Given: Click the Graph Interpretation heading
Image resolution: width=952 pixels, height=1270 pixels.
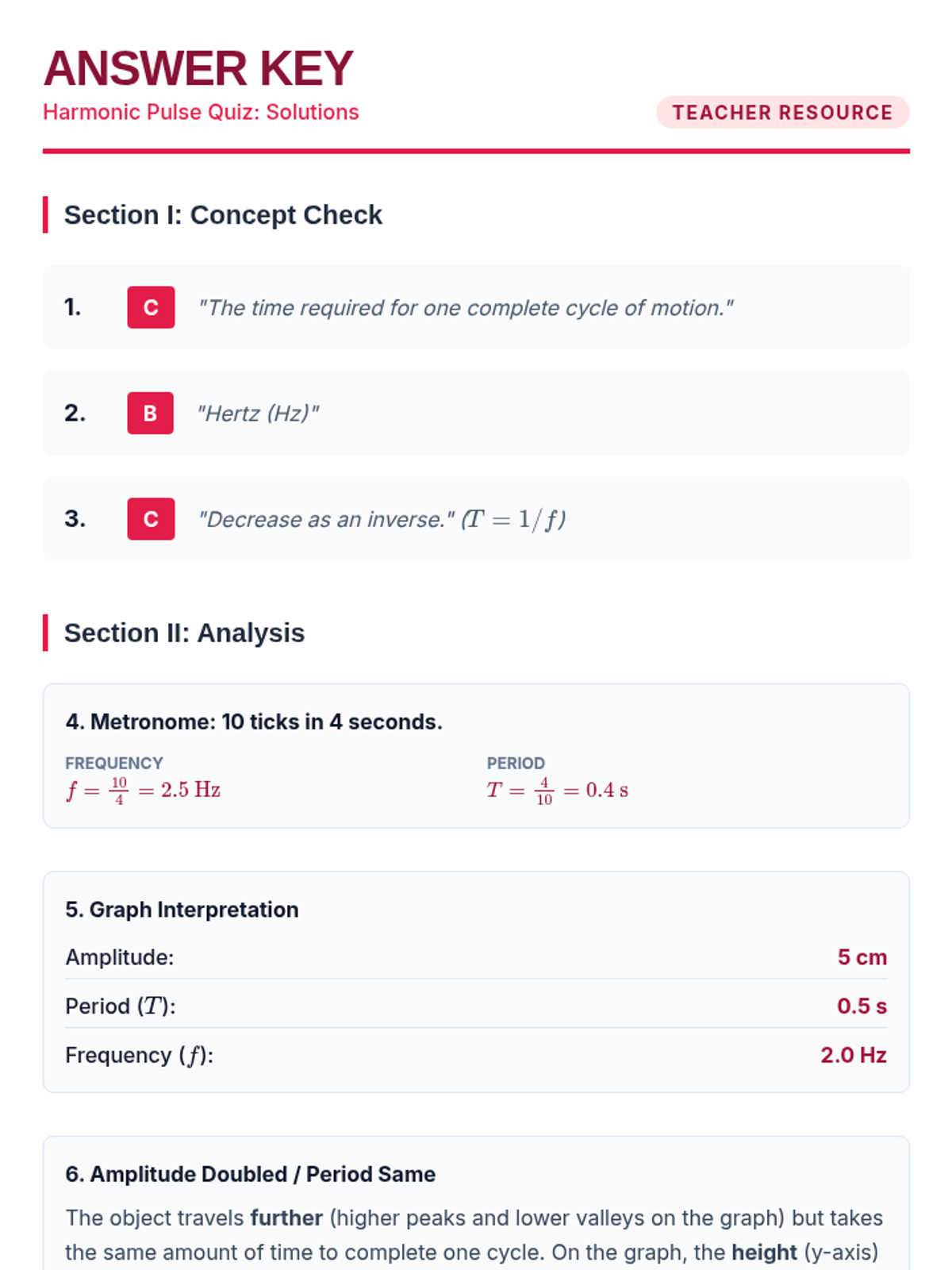Looking at the screenshot, I should coord(182,910).
